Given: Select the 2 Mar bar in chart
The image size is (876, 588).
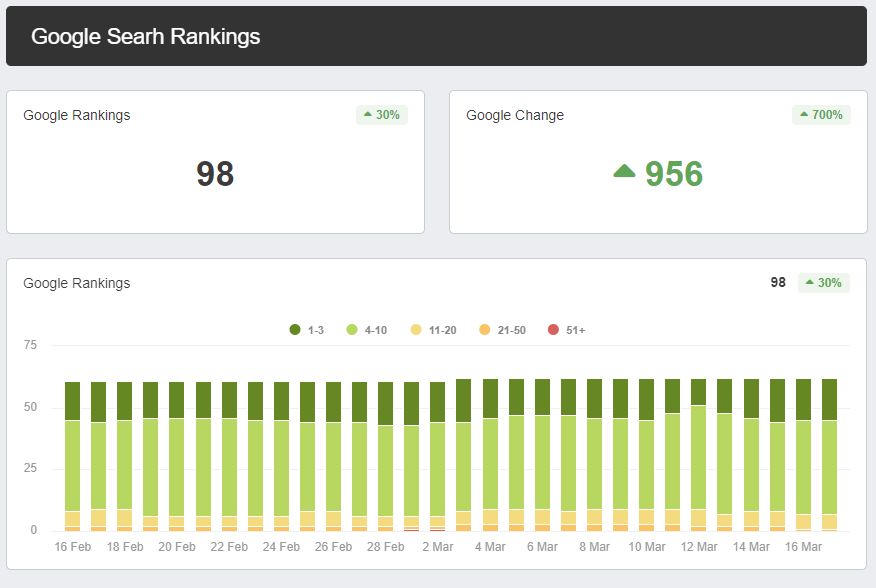Looking at the screenshot, I should [437, 457].
